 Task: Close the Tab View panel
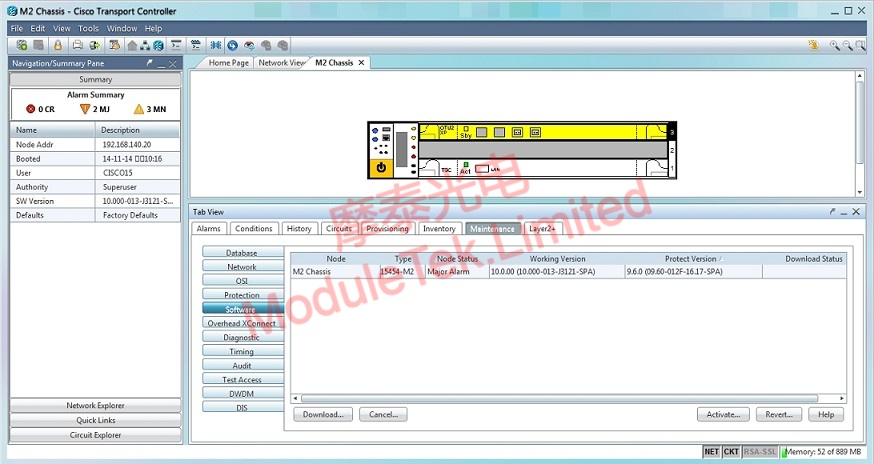coord(856,212)
